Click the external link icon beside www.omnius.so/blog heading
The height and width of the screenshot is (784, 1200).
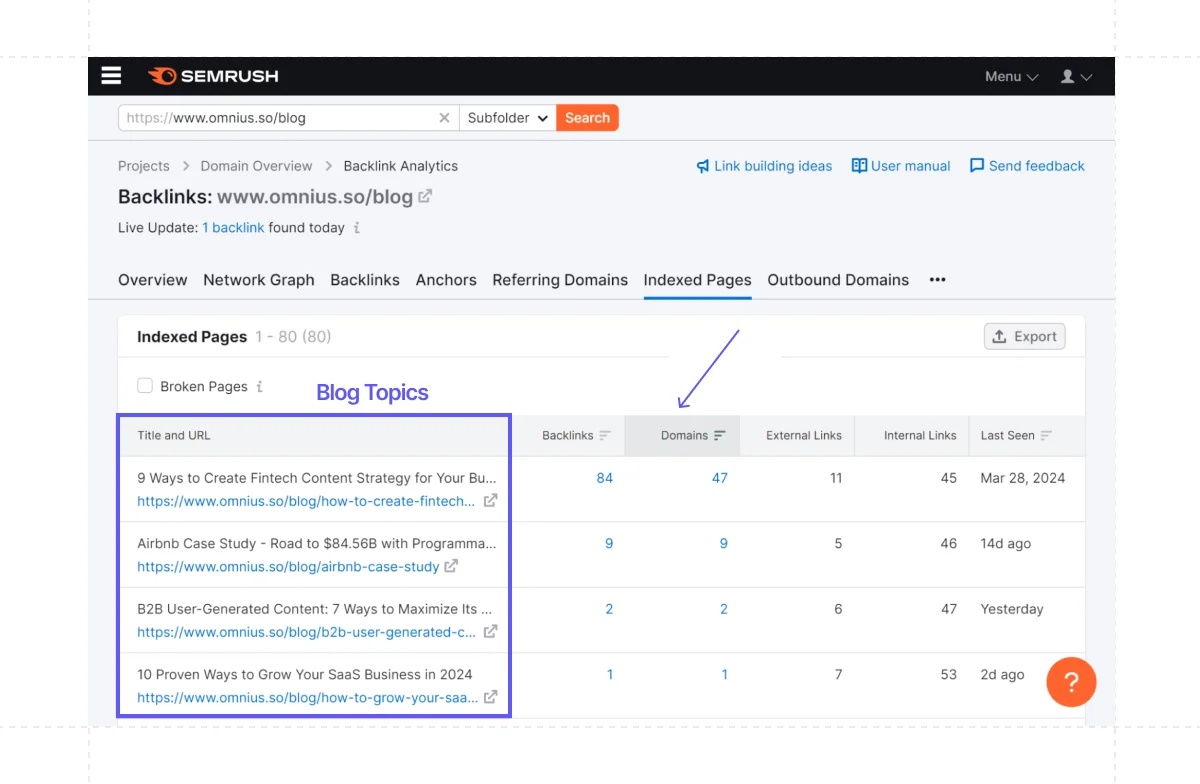tap(424, 196)
